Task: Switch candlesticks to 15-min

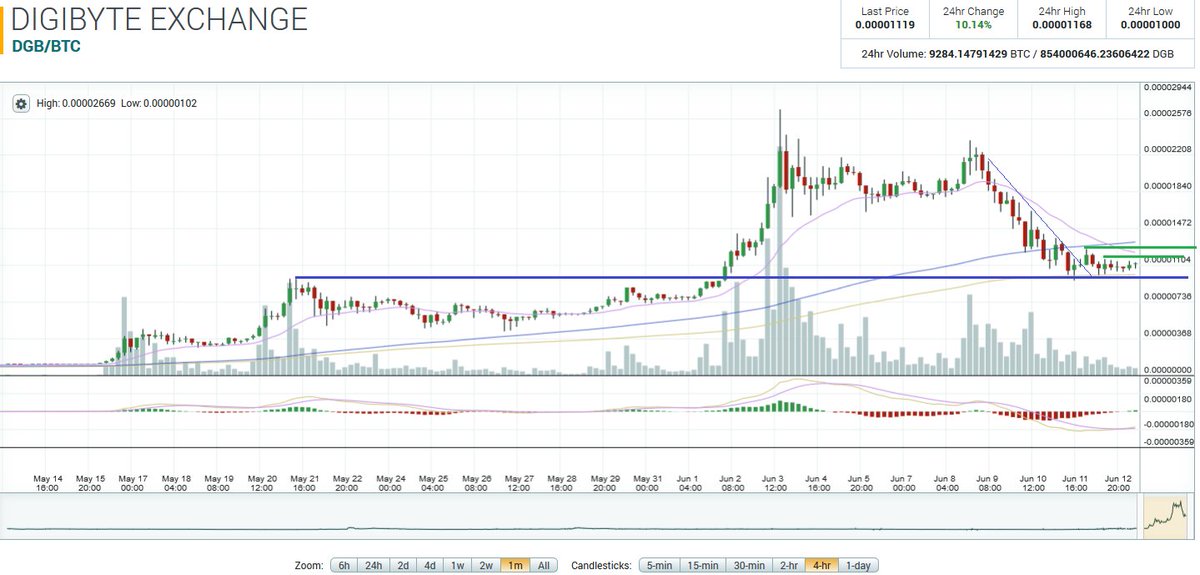Action: 702,565
